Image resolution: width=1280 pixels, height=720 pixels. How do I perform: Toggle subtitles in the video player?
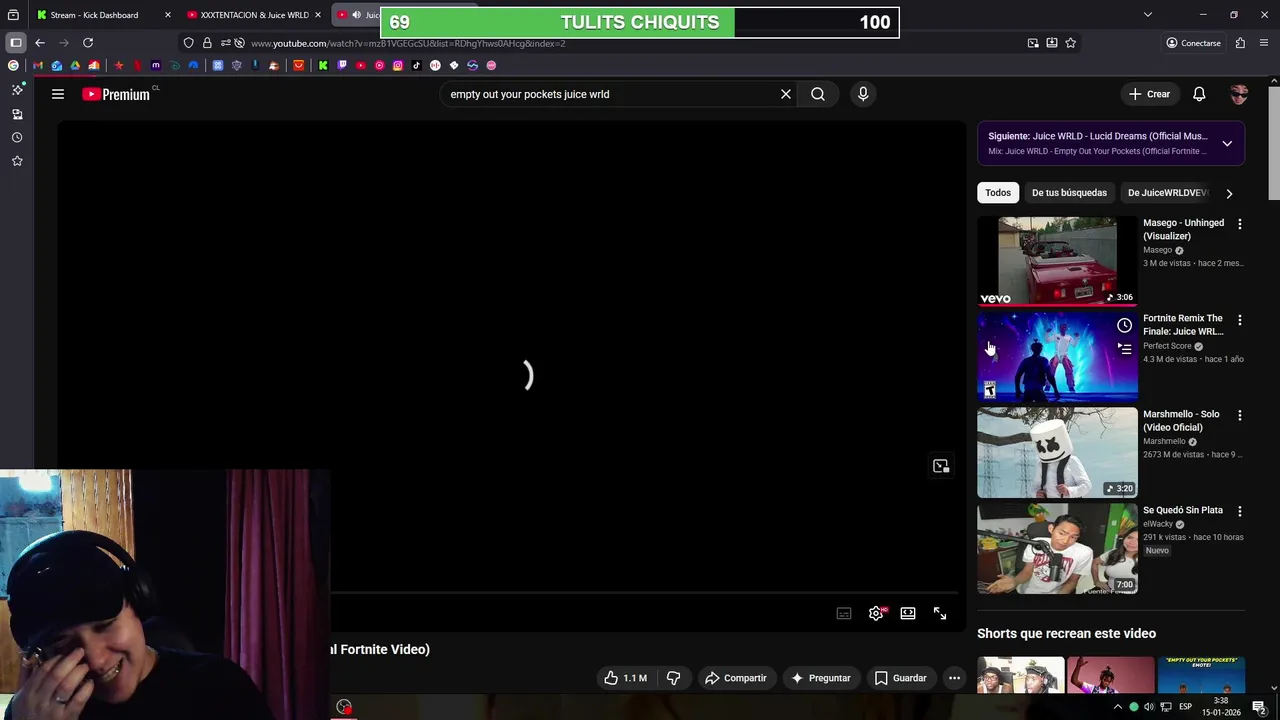point(844,613)
